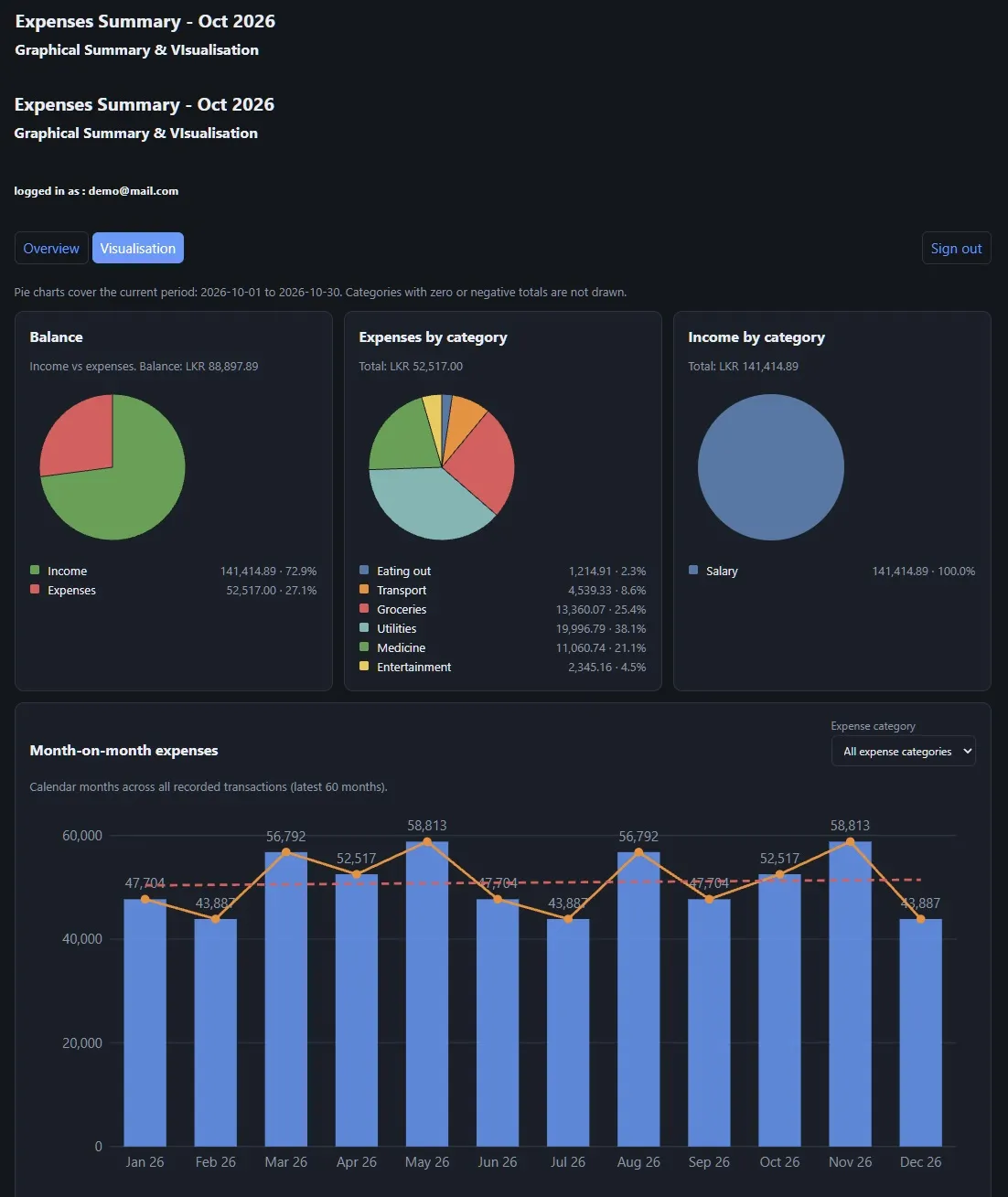Click the 19,996.79 · 38.1% Utilities value
Image resolution: width=1008 pixels, height=1197 pixels.
601,628
